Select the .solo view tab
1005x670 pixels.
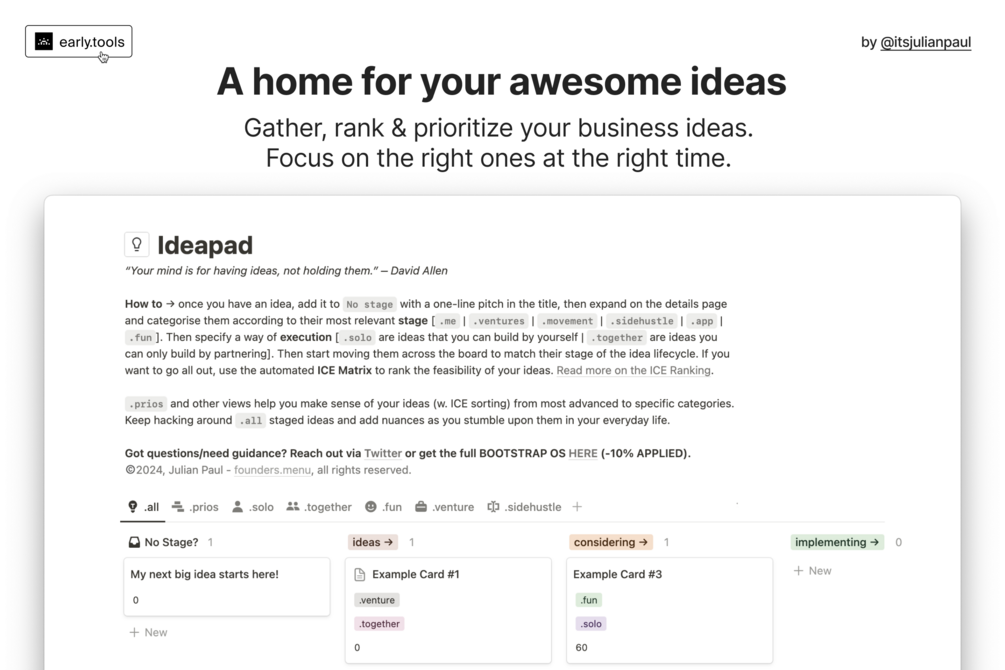point(252,507)
